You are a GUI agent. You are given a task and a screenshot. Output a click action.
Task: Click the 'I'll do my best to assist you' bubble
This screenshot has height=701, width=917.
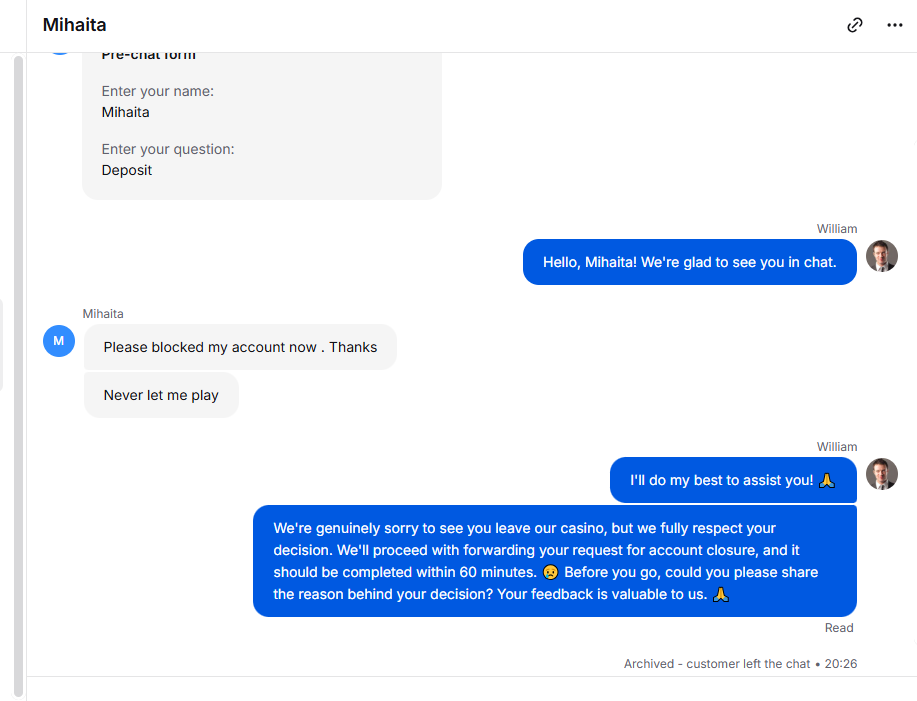click(x=733, y=480)
